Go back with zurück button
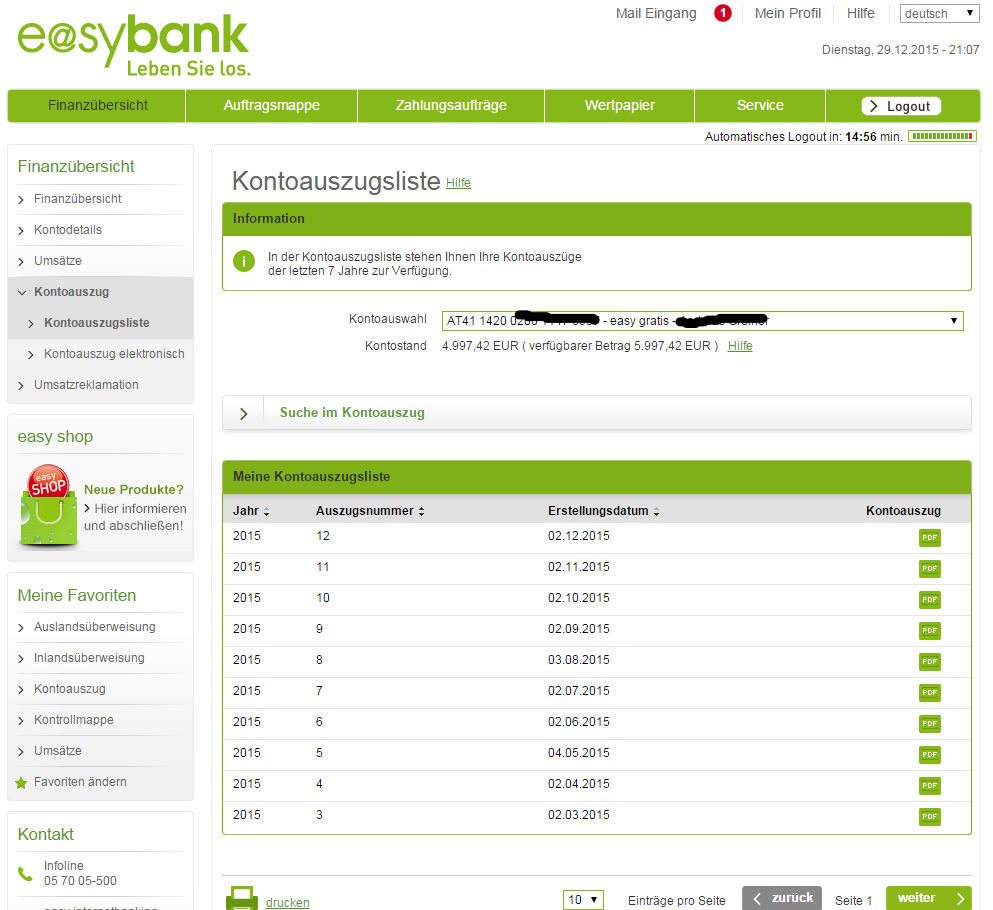Image resolution: width=993 pixels, height=910 pixels. coord(782,898)
